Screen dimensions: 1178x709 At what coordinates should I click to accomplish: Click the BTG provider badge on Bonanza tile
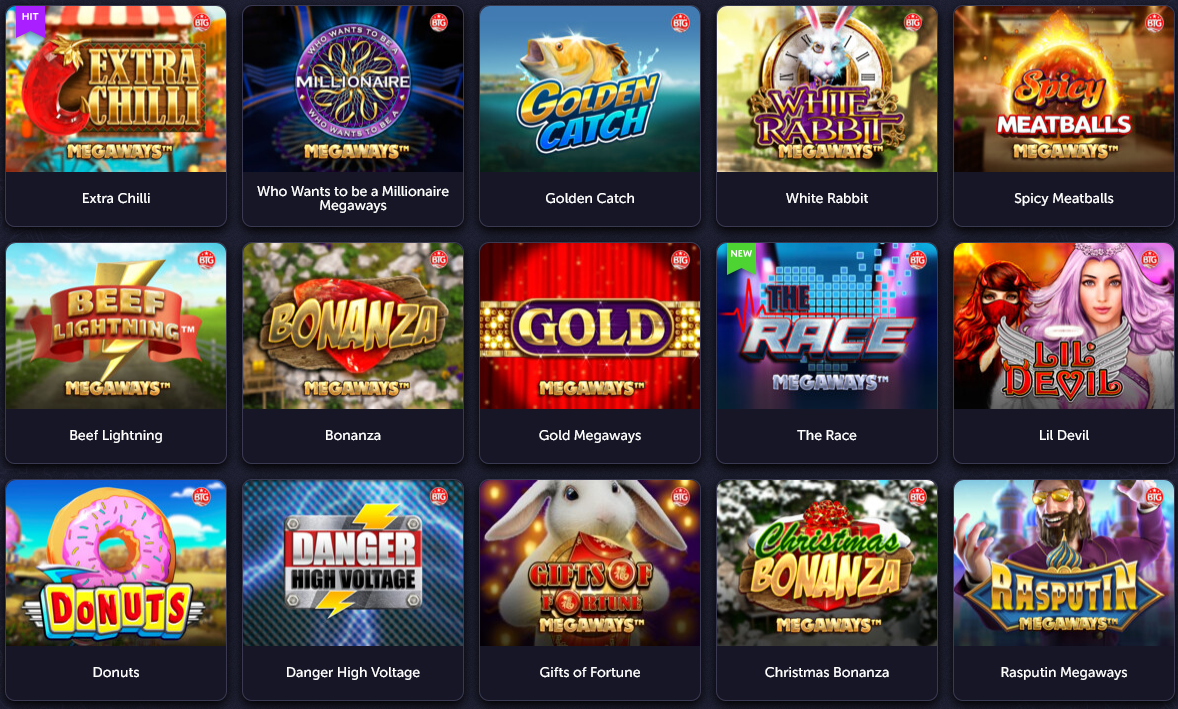(439, 259)
